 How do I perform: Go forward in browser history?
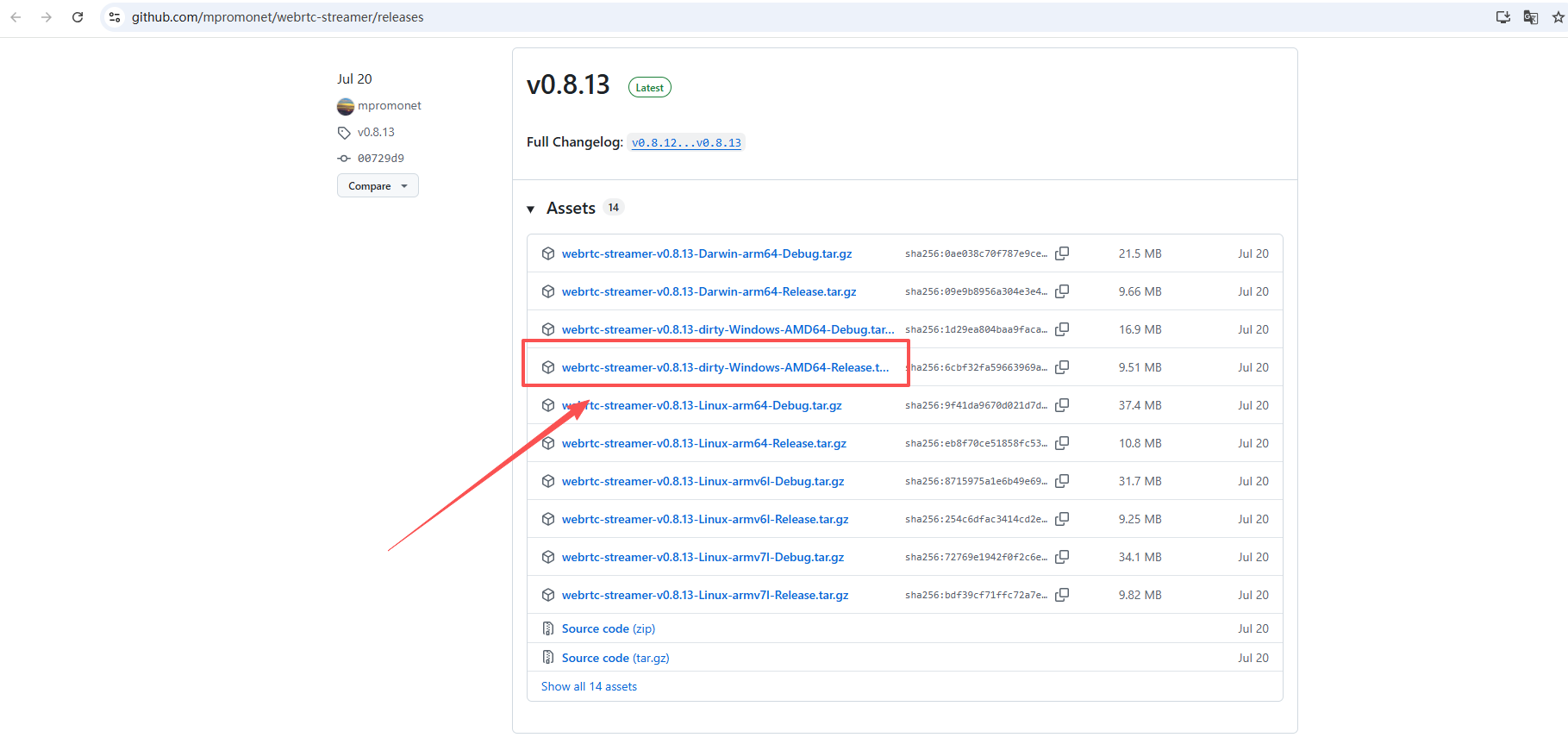[x=47, y=17]
